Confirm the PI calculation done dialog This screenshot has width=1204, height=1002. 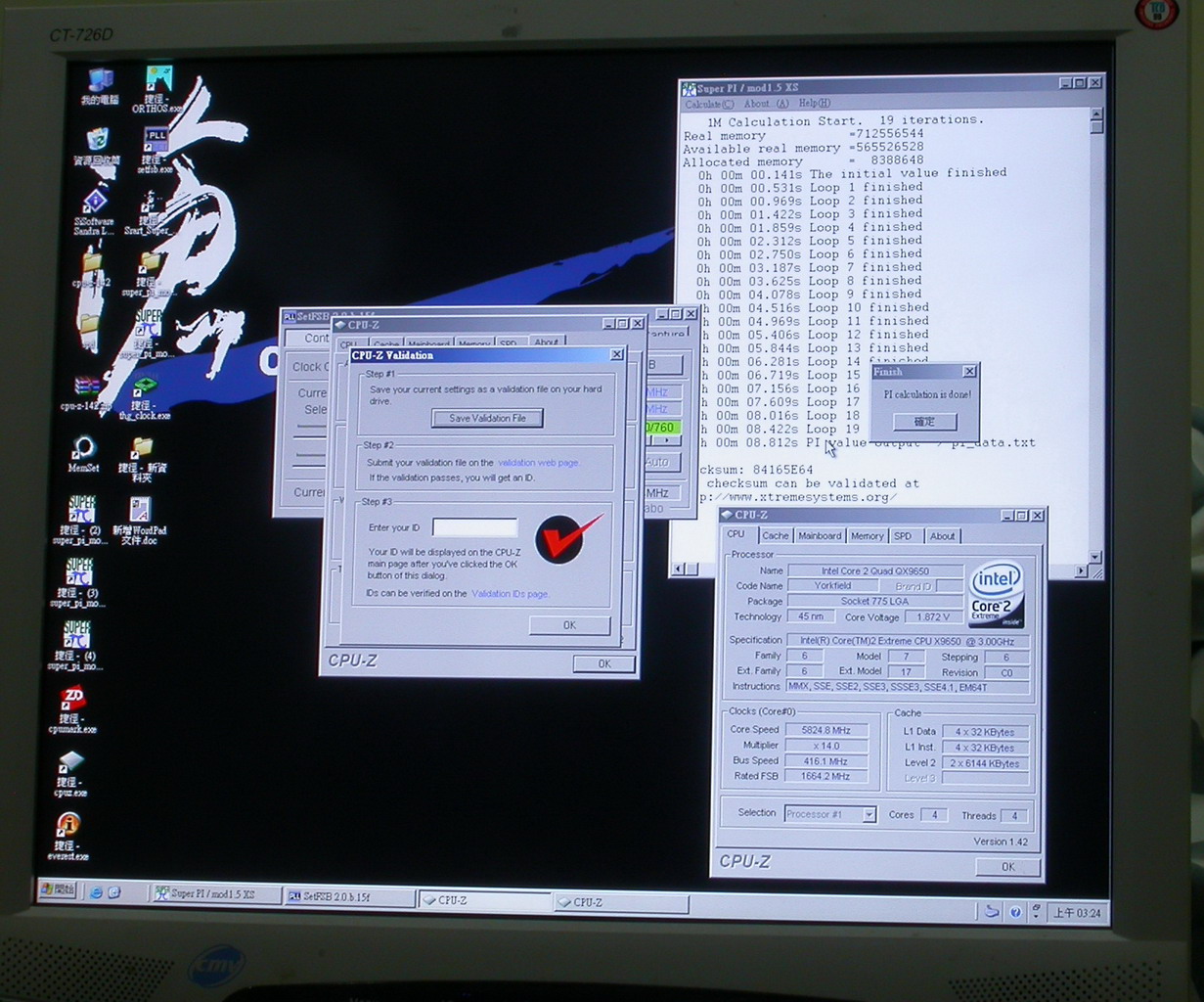(923, 422)
